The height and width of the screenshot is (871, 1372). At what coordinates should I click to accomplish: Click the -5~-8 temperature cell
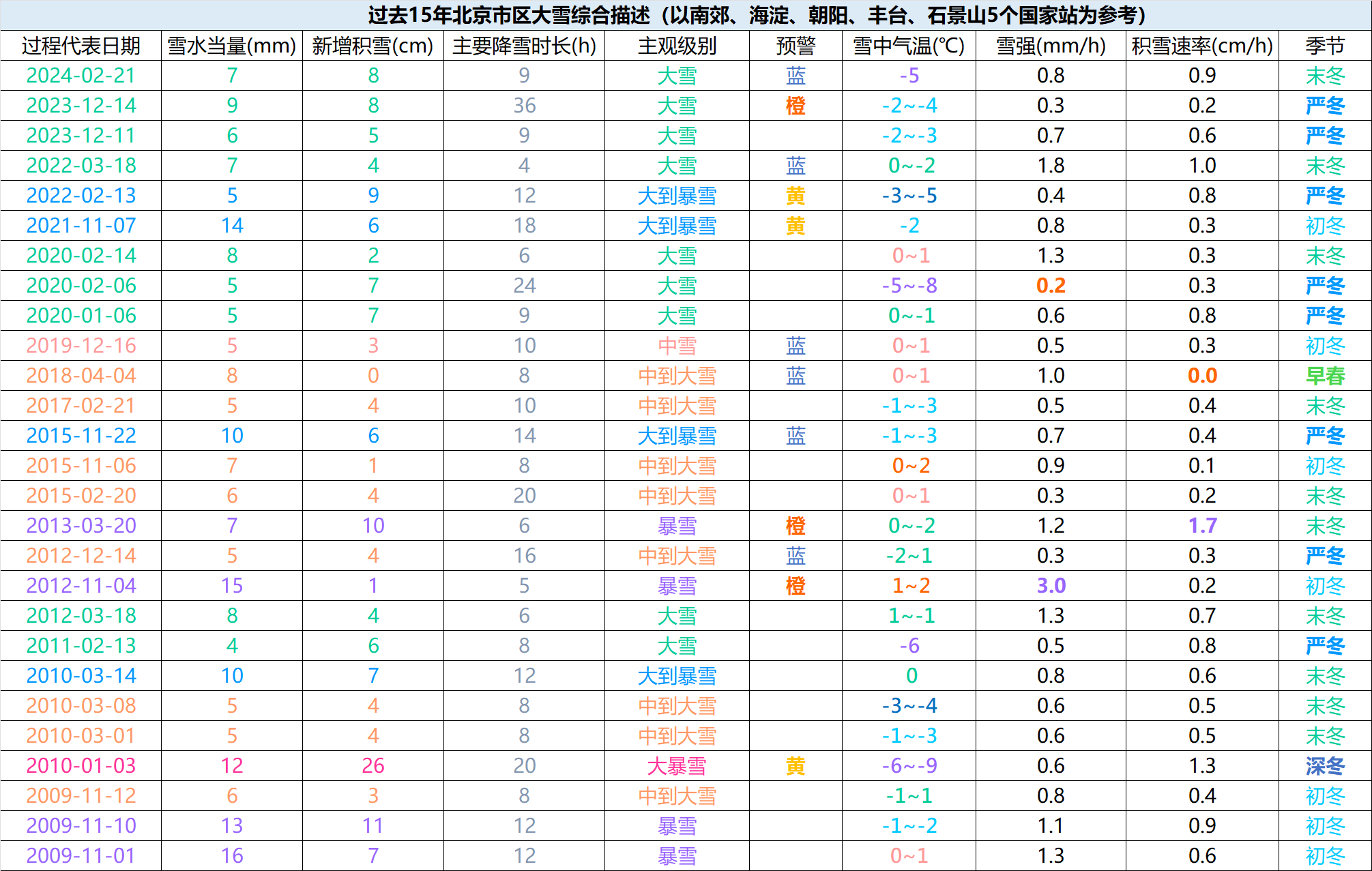[x=909, y=286]
